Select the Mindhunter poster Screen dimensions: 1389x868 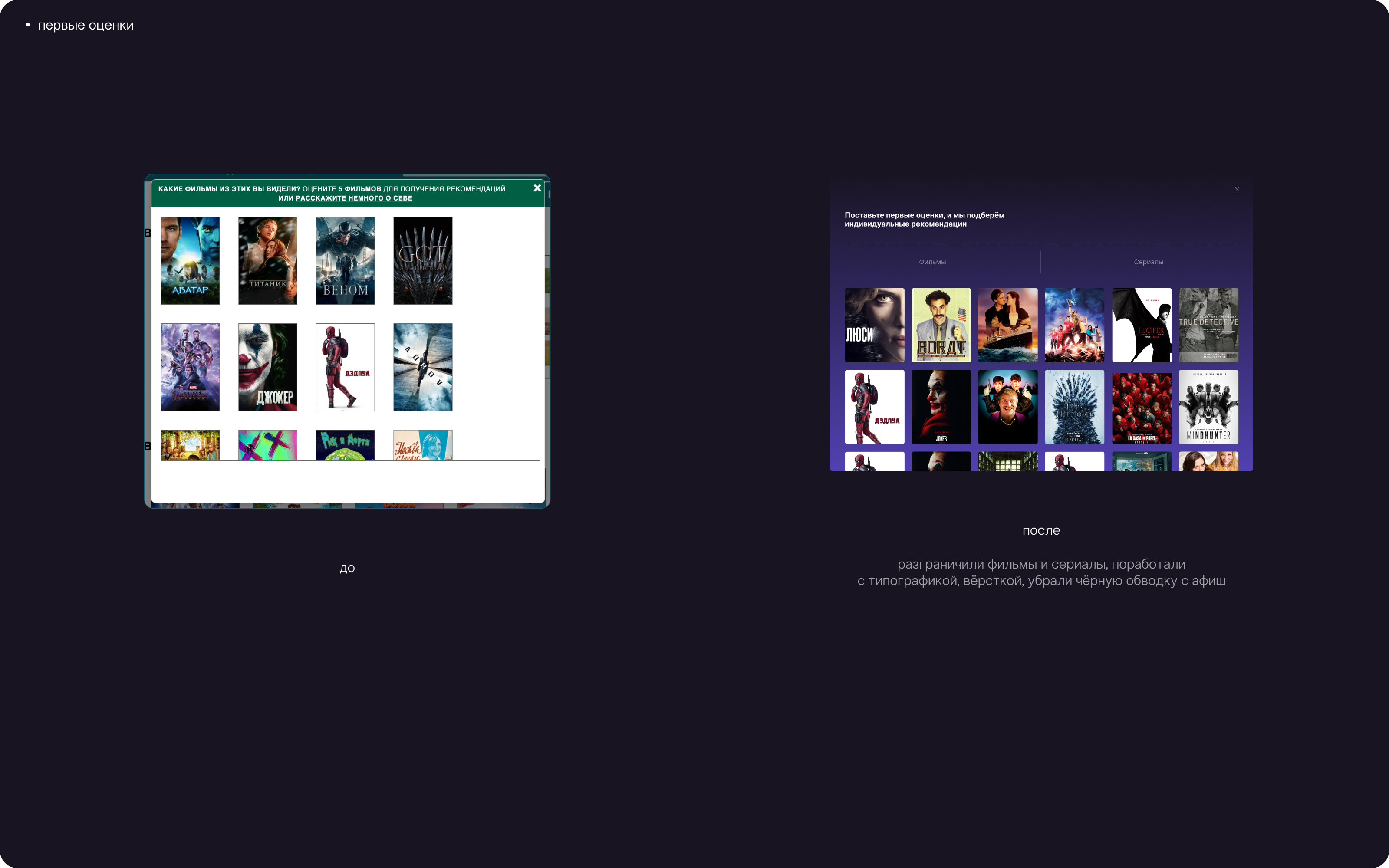tap(1208, 407)
